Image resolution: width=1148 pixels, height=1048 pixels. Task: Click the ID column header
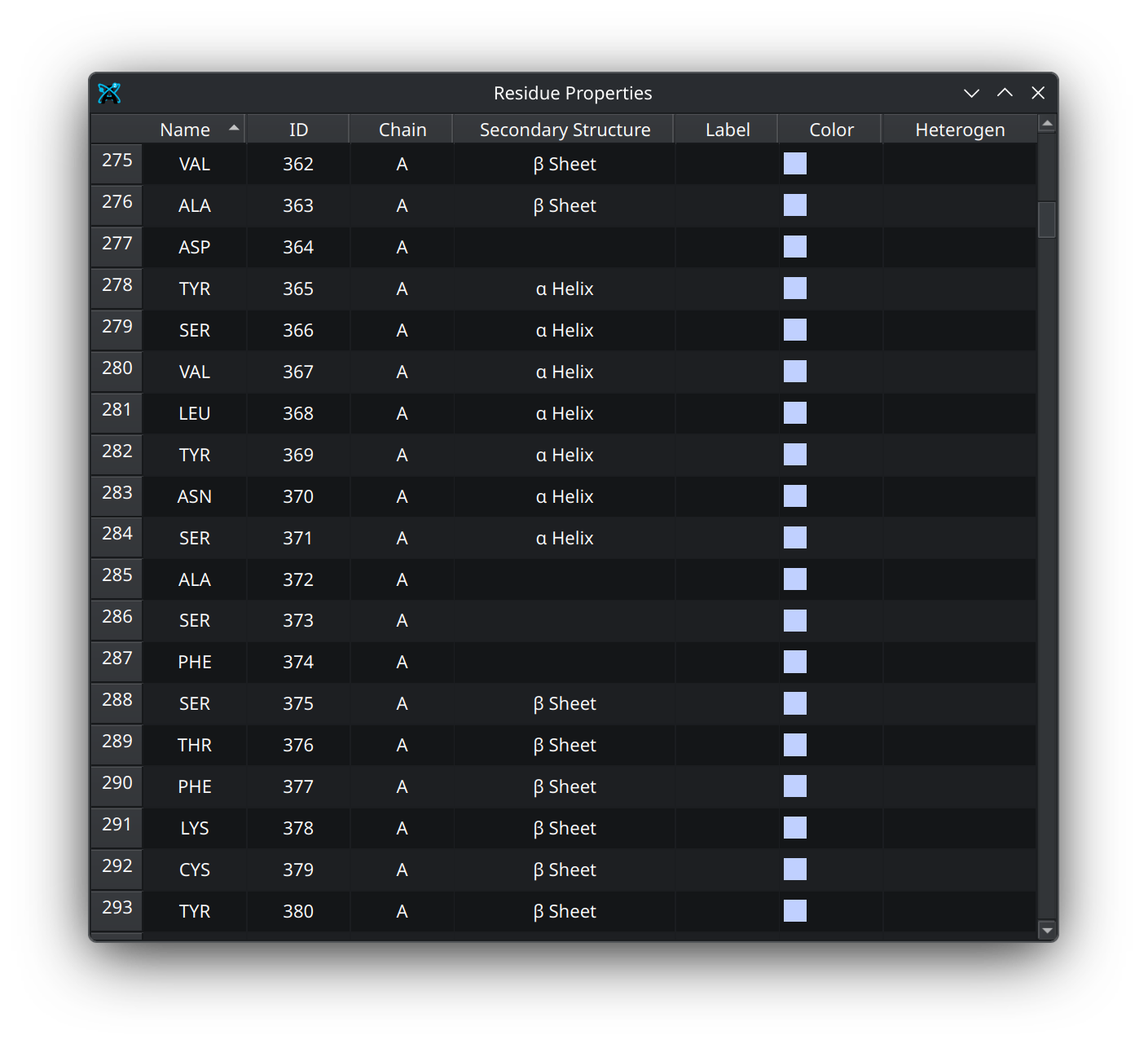point(298,130)
